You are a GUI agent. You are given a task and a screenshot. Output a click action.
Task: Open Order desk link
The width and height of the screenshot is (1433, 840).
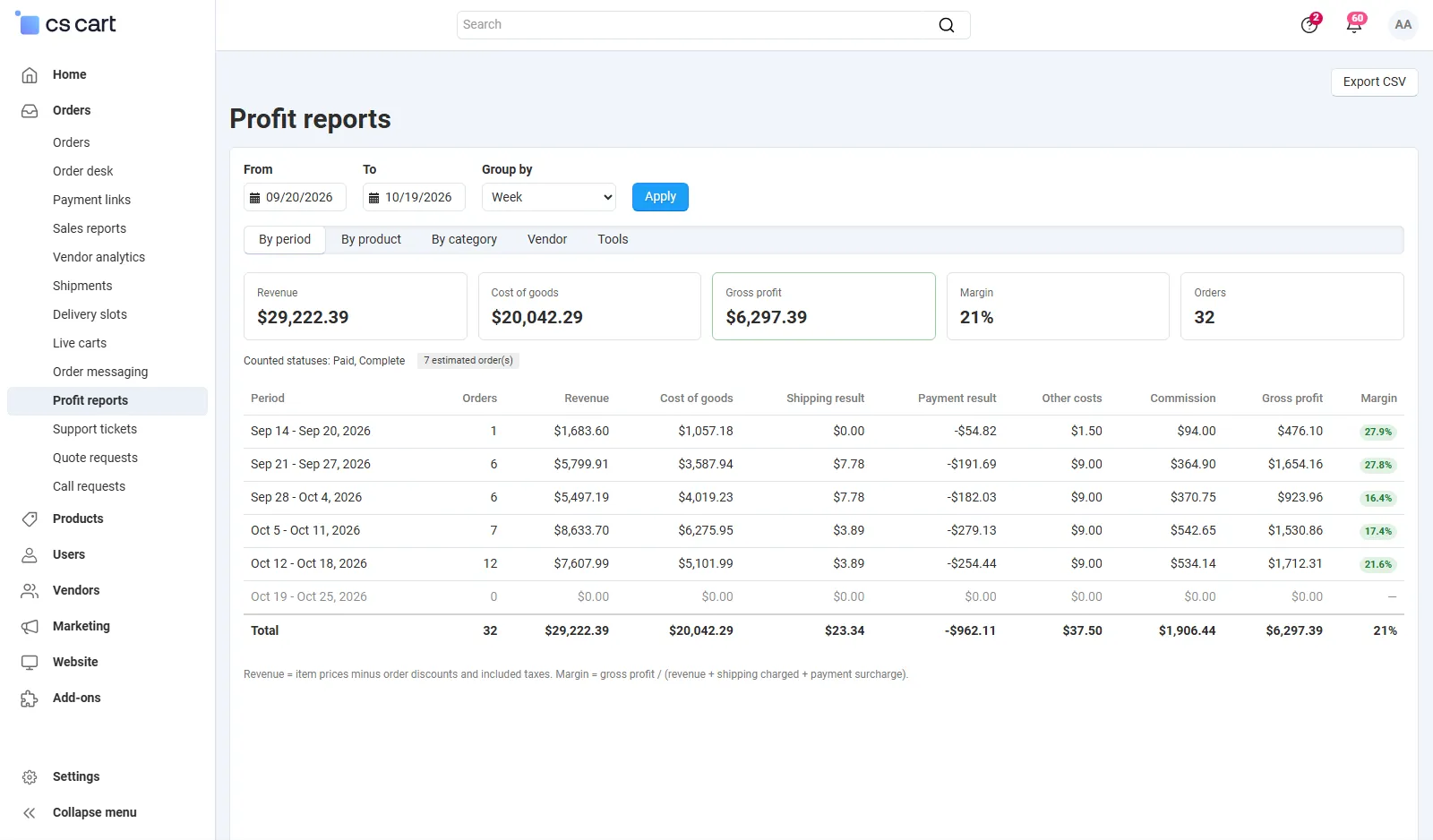pos(82,171)
